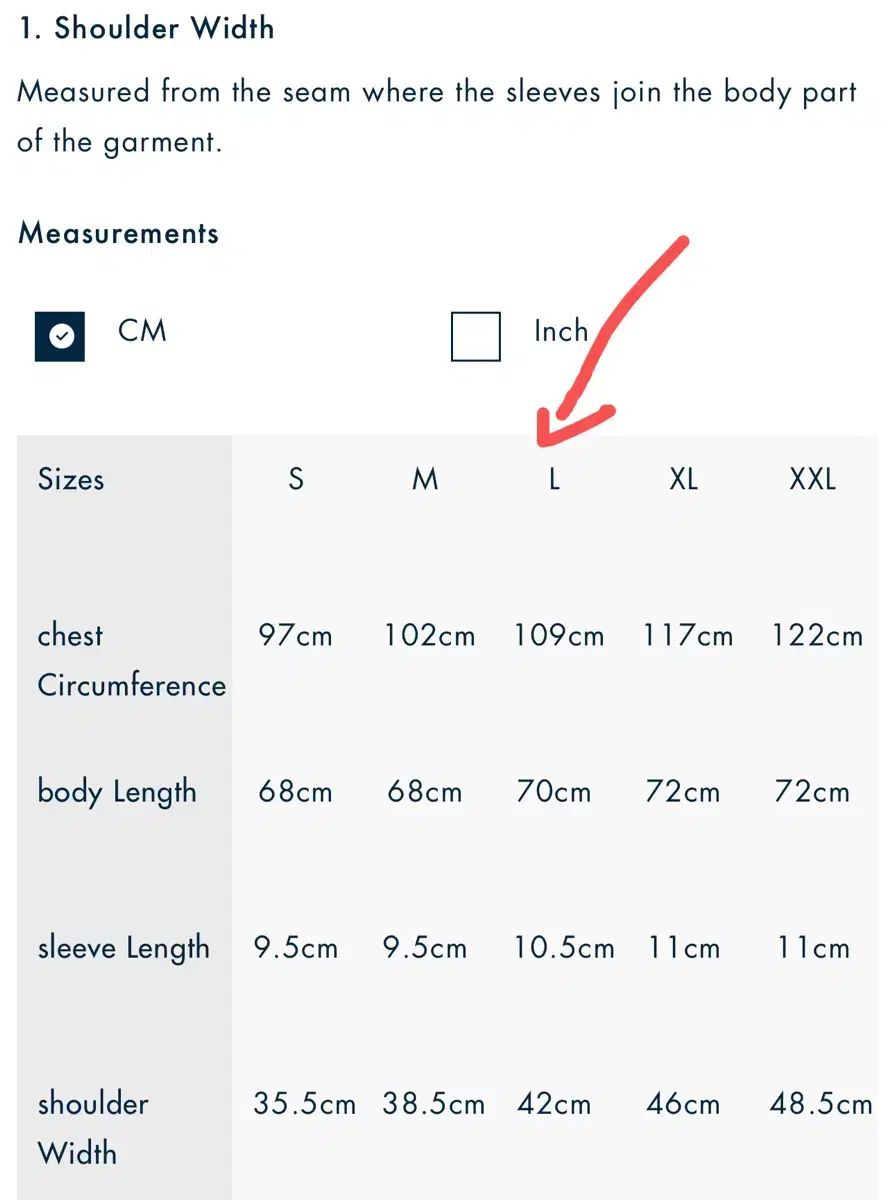895x1200 pixels.
Task: Select the M size column header
Action: tap(425, 479)
